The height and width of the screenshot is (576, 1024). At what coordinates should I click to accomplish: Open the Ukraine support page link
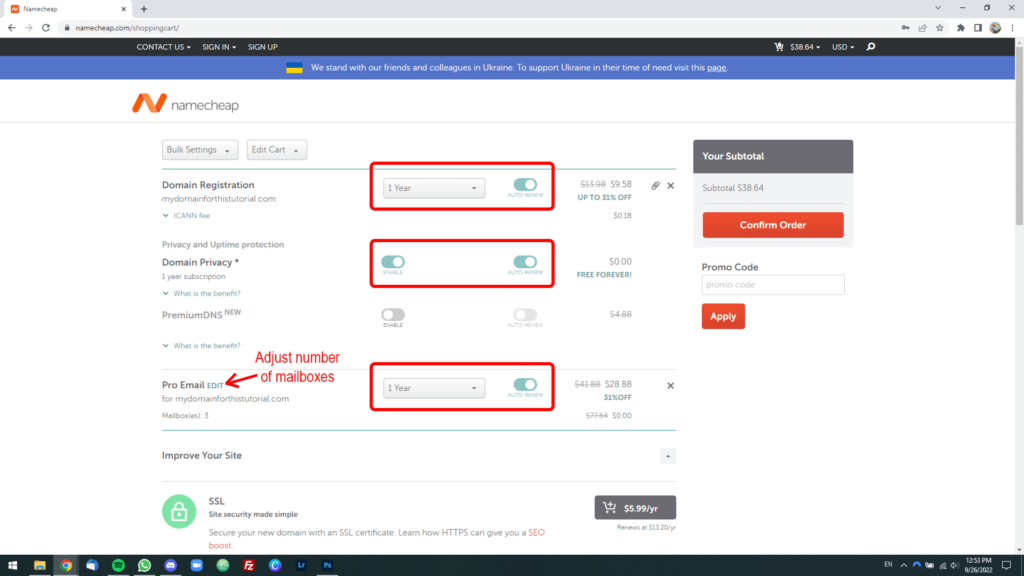click(x=716, y=67)
